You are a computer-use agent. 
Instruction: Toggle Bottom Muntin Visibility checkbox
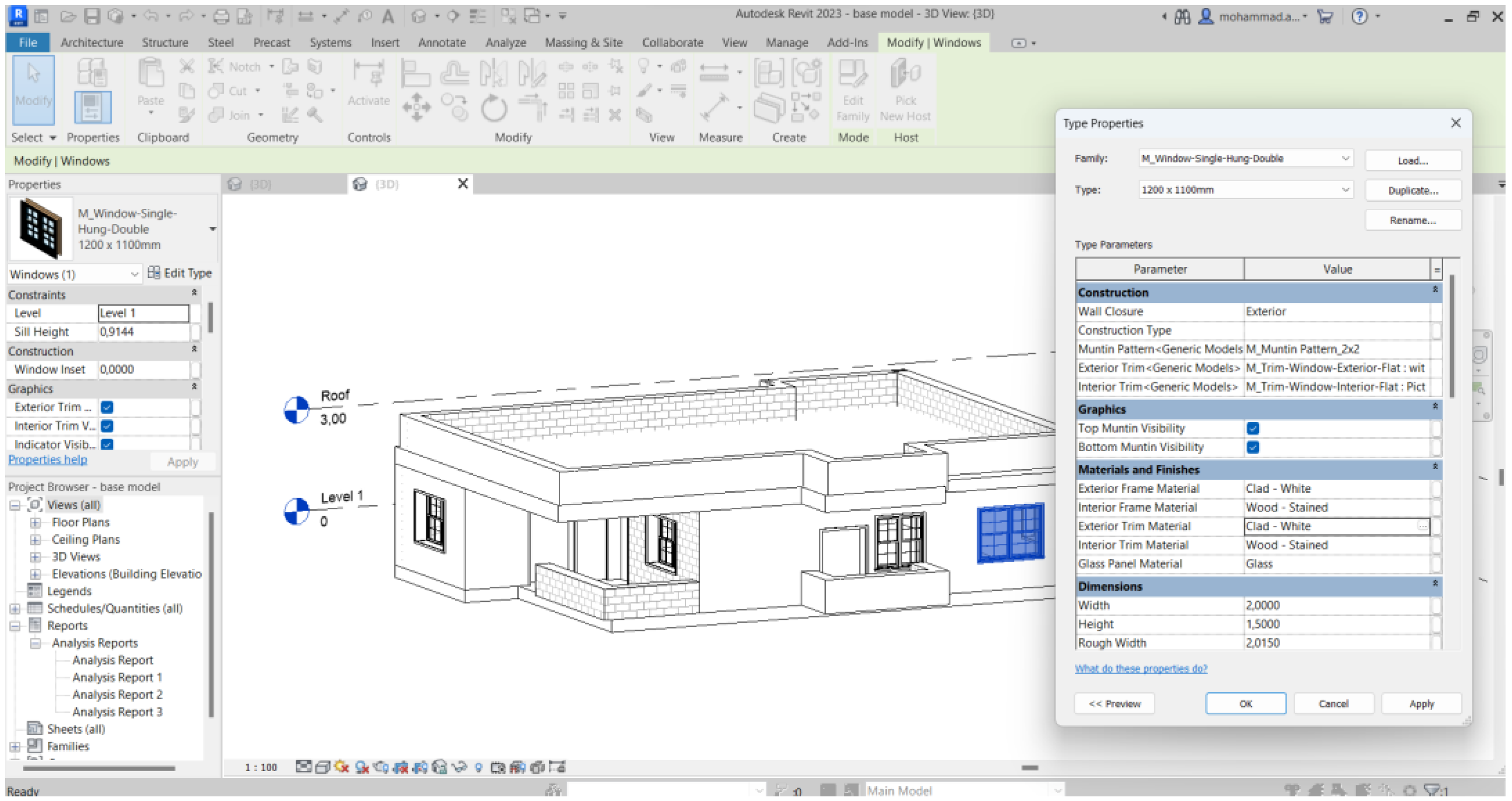click(x=1252, y=447)
